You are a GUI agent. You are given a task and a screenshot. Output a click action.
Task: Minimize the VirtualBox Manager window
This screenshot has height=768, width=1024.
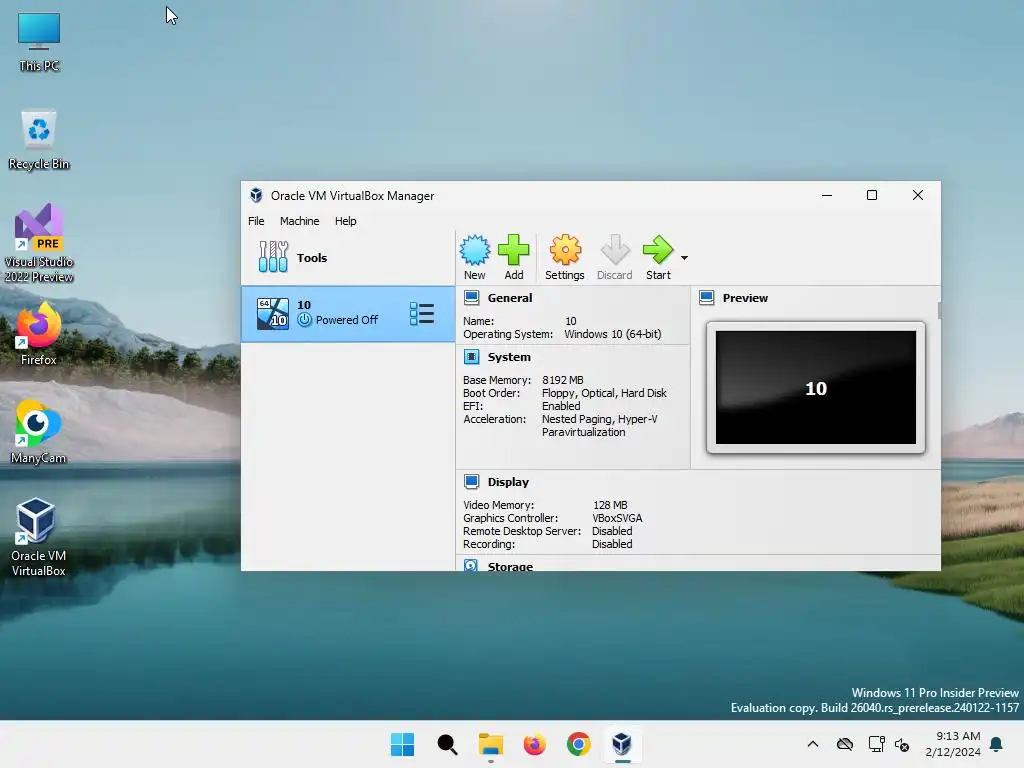point(827,195)
